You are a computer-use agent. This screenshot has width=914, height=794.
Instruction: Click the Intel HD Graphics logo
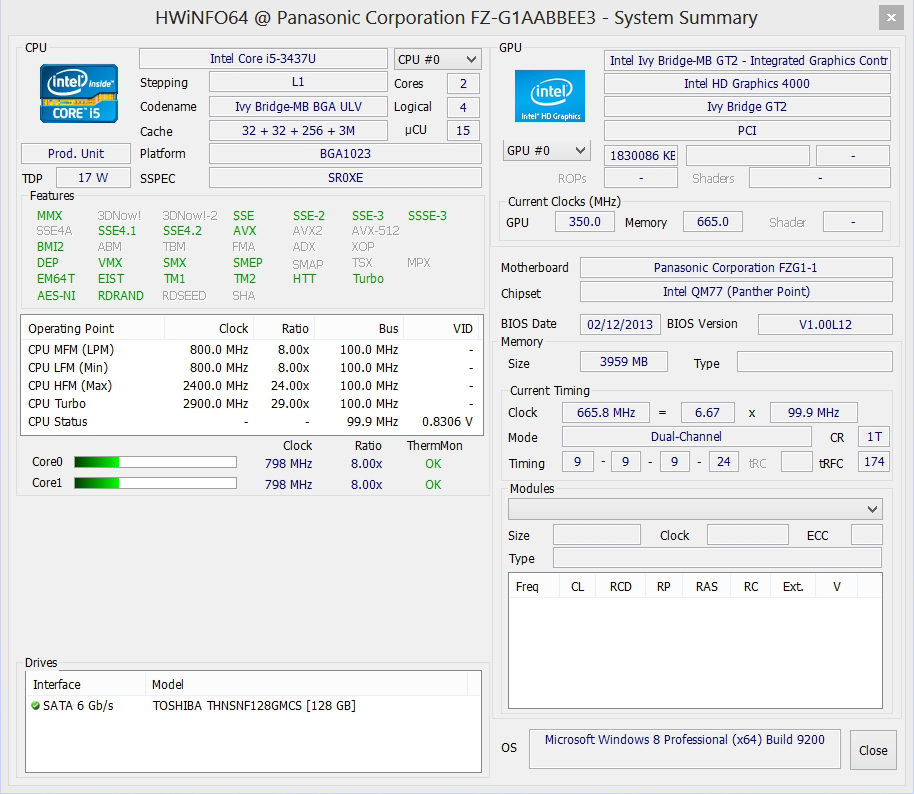[549, 96]
